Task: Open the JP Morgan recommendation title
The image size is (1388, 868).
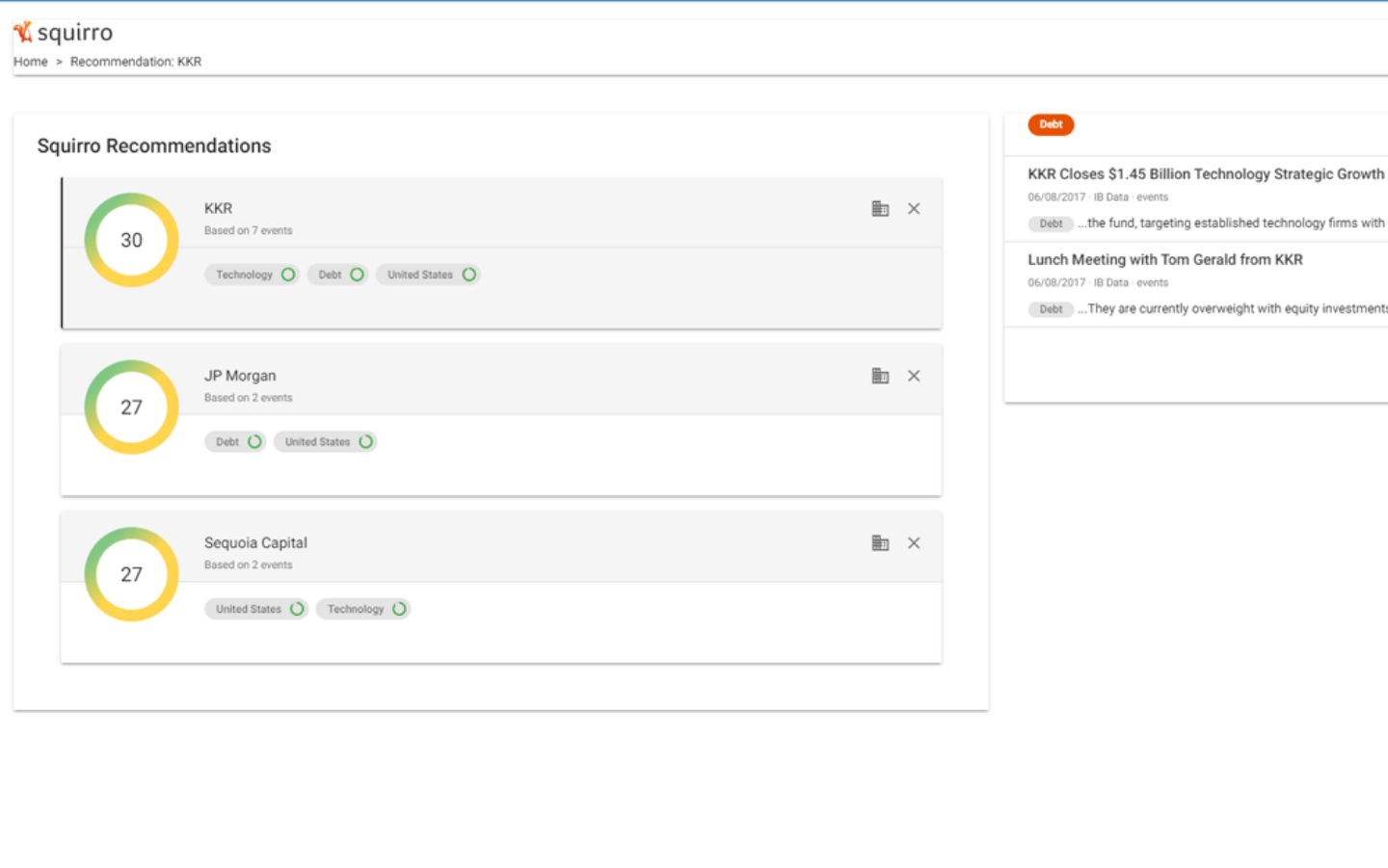Action: (240, 376)
